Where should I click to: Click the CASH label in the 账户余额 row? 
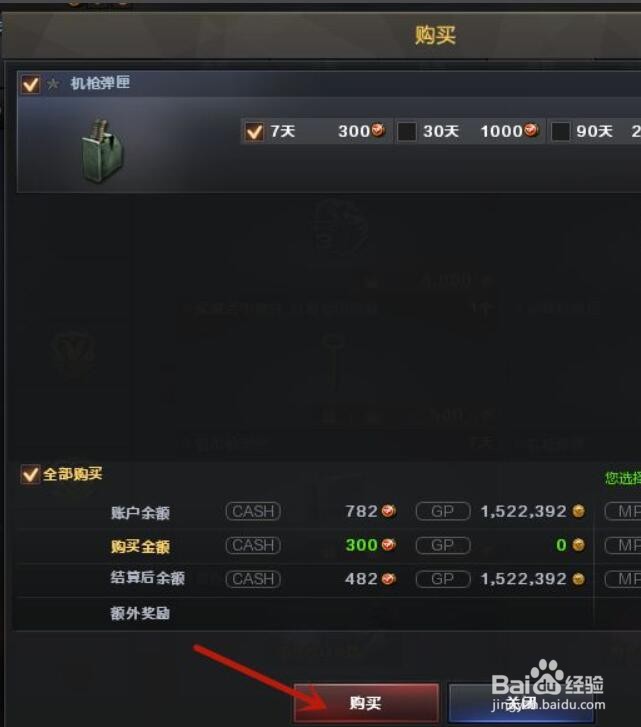253,511
